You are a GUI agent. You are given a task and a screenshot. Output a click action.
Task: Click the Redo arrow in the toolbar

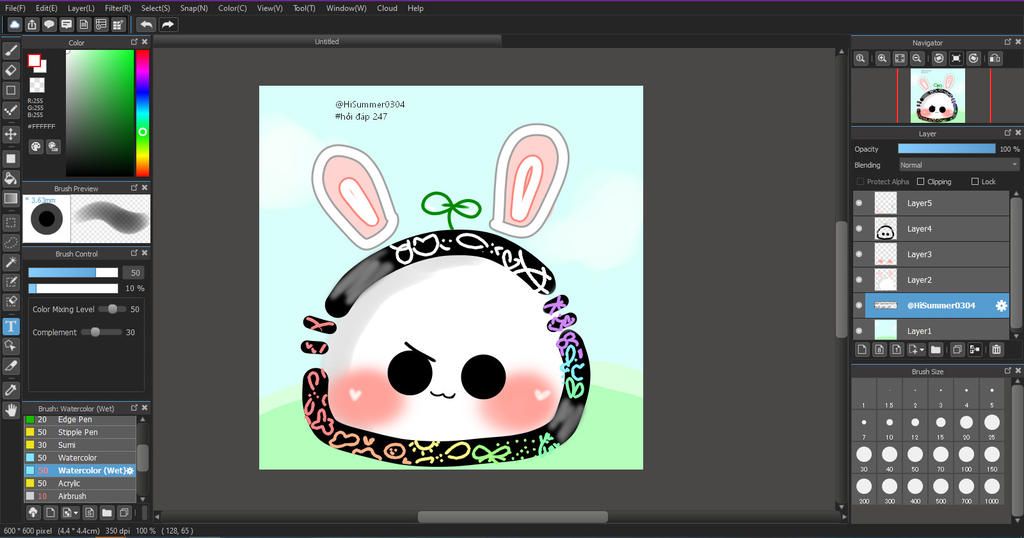(x=168, y=25)
